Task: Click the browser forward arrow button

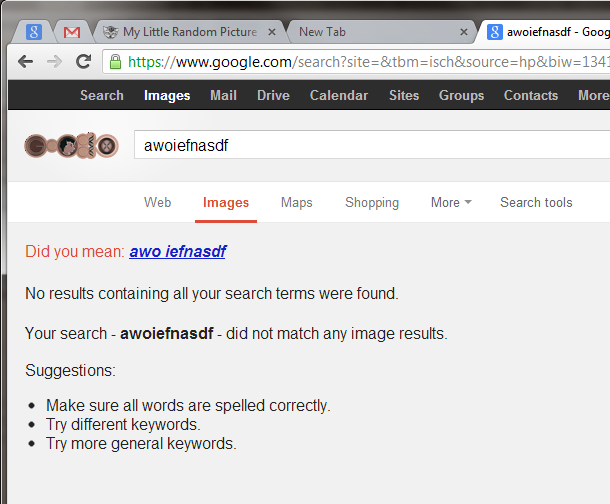Action: point(55,62)
